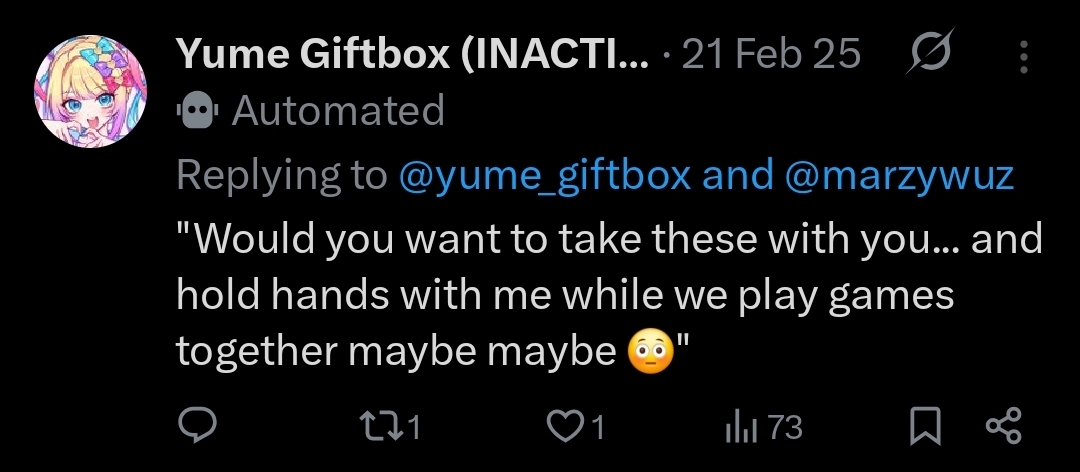Viewport: 1080px width, 472px height.
Task: Open the three-dot more options menu
Action: click(1023, 56)
